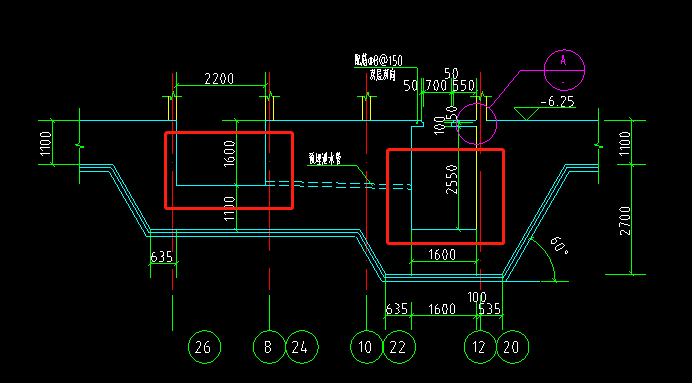The height and width of the screenshot is (383, 692).
Task: Select the elevation triangle symbol near -6.25
Action: [x=527, y=113]
